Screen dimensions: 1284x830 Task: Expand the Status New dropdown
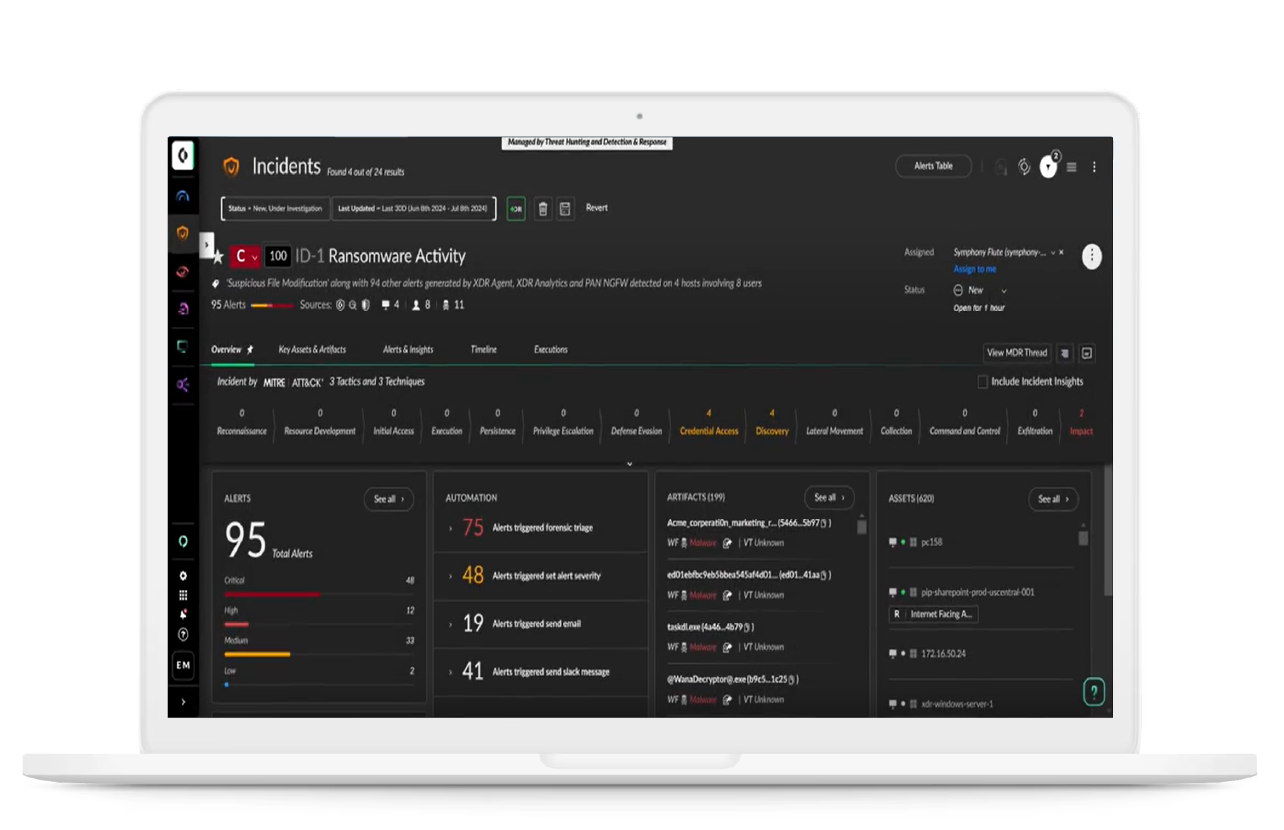click(x=1004, y=290)
